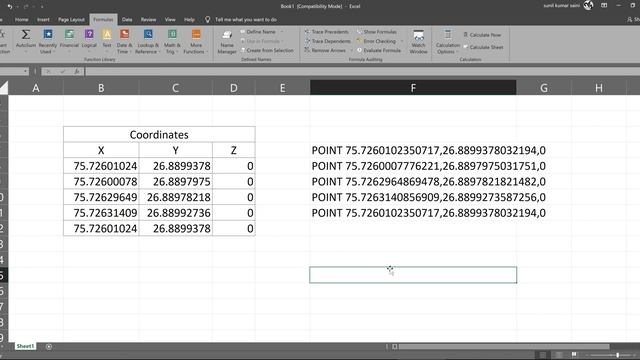640x360 pixels.
Task: Click Define Name
Action: pyautogui.click(x=258, y=32)
